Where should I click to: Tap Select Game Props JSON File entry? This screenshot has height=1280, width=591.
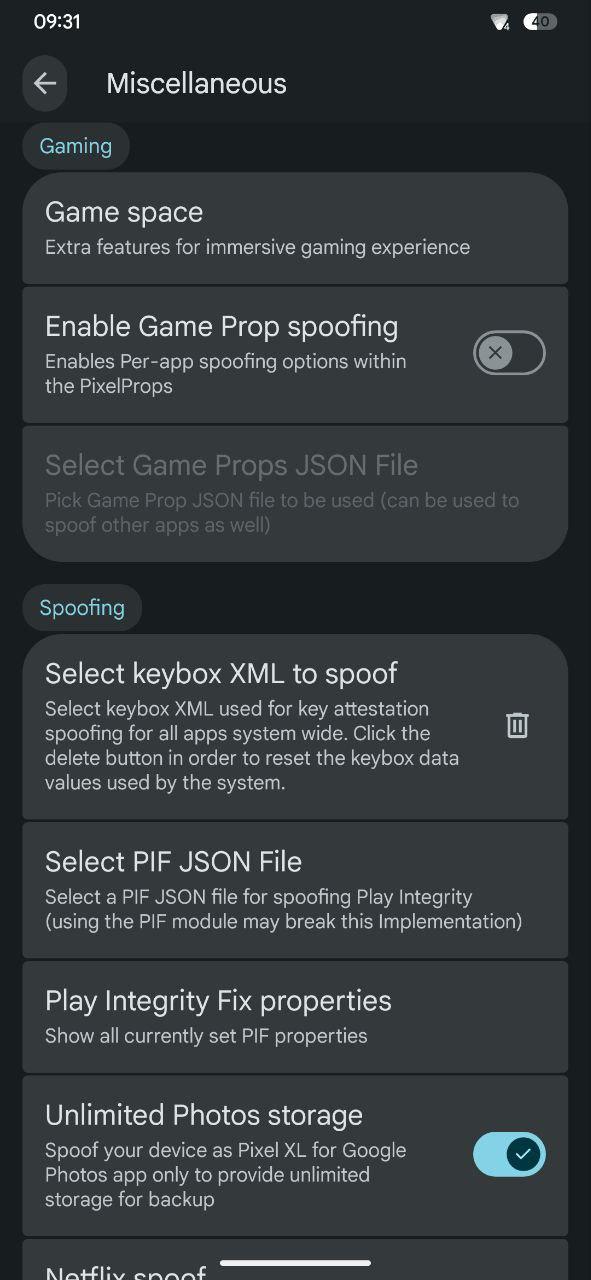click(x=295, y=493)
